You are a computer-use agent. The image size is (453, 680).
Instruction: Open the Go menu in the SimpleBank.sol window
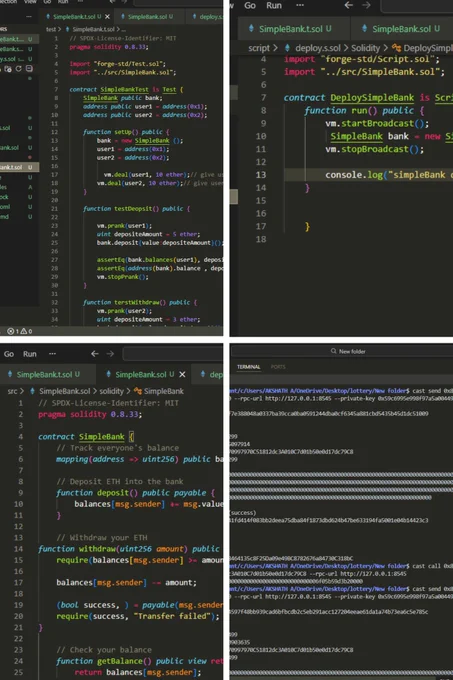tap(9, 354)
